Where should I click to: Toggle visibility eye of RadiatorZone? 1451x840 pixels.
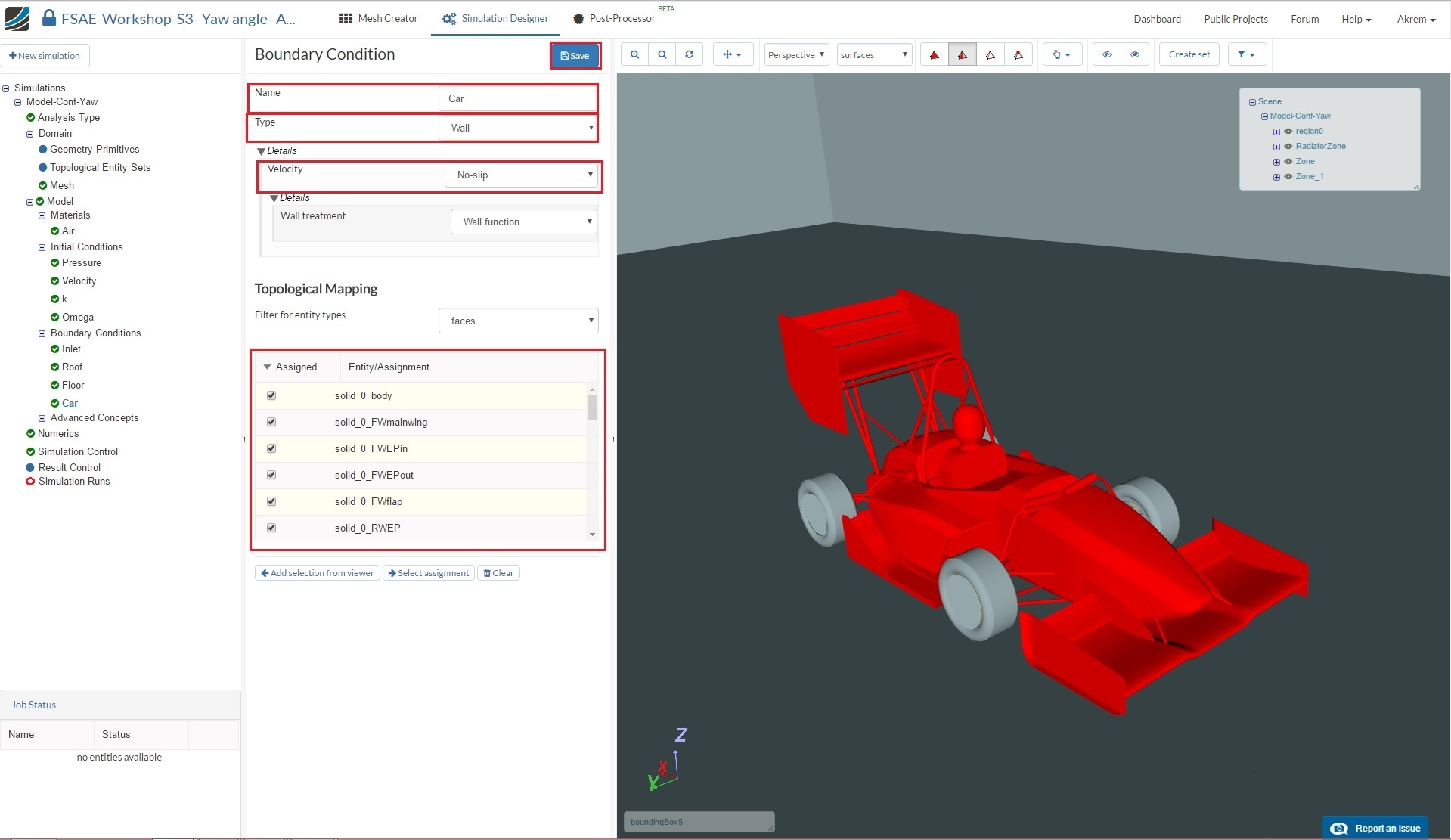tap(1288, 146)
